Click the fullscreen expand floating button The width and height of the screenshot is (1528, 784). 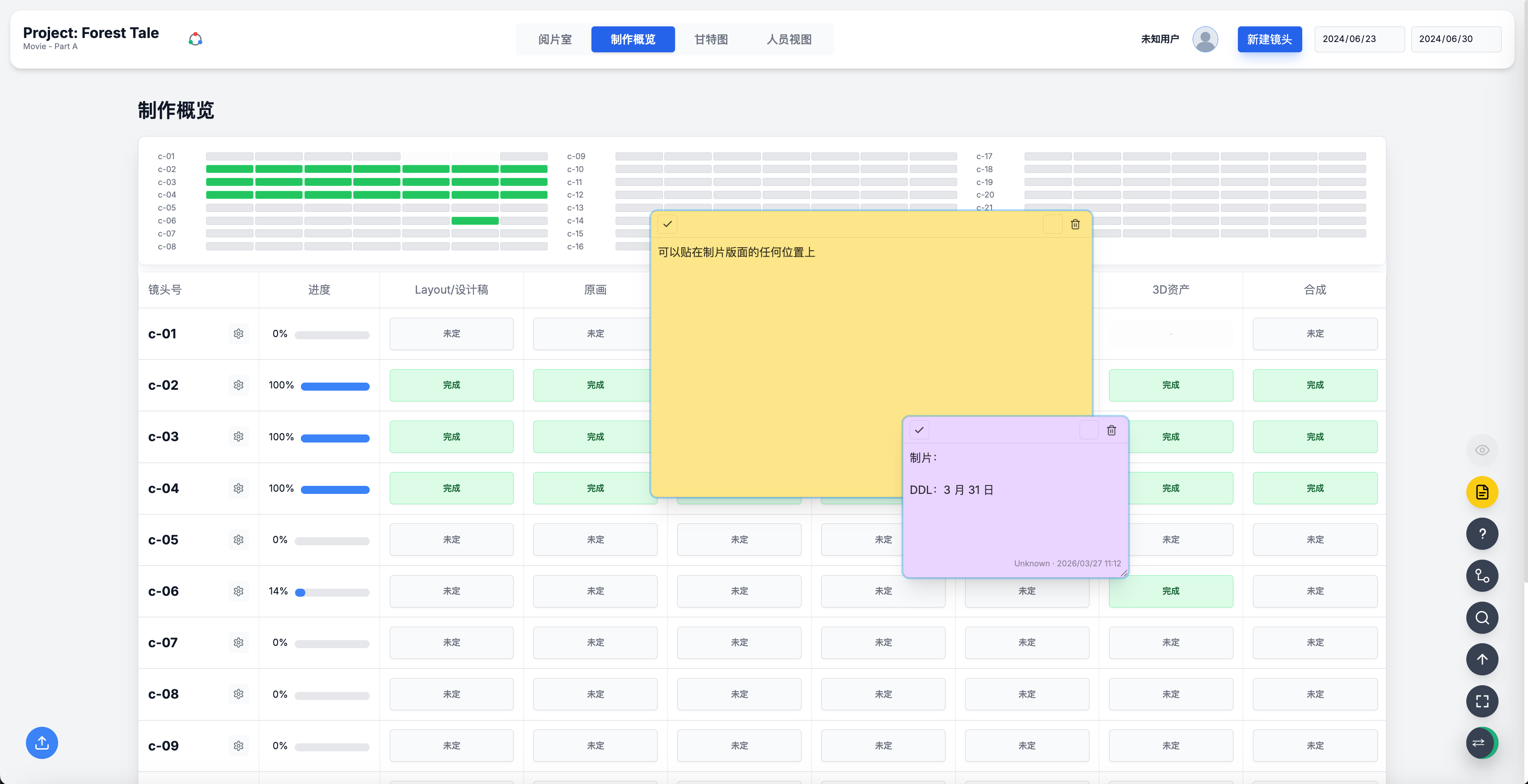(1482, 701)
